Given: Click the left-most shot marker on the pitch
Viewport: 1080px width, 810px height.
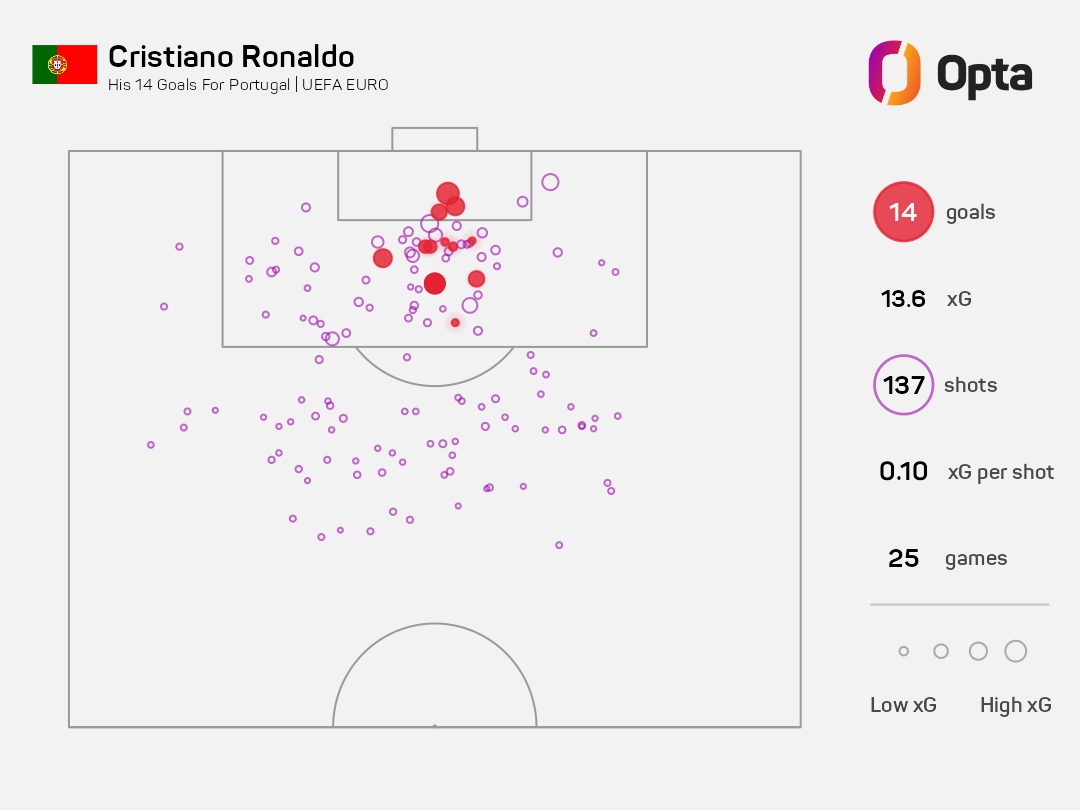Looking at the screenshot, I should pos(151,445).
